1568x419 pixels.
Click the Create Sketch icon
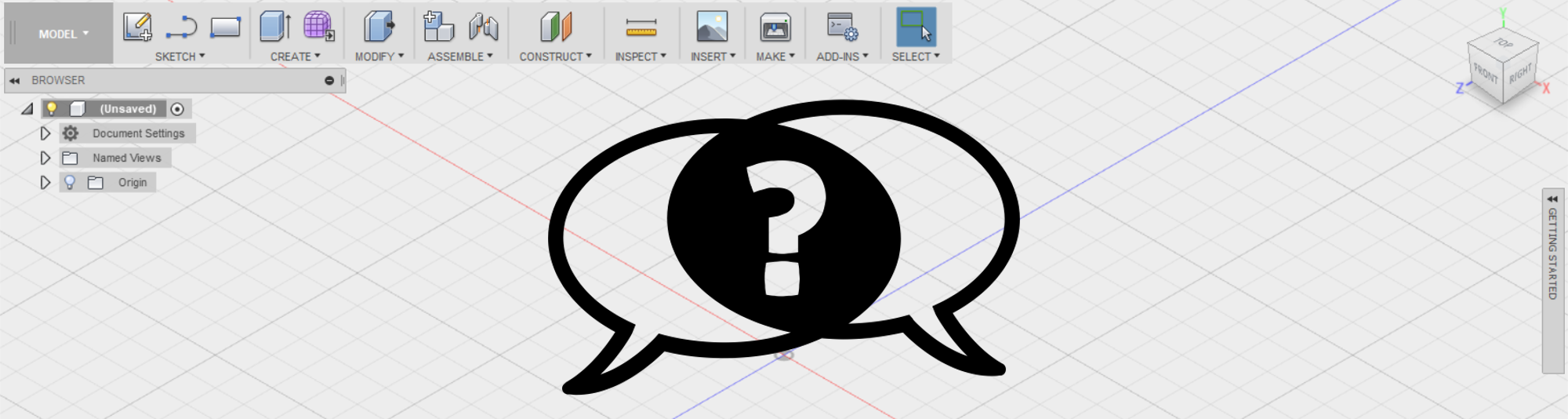(137, 27)
